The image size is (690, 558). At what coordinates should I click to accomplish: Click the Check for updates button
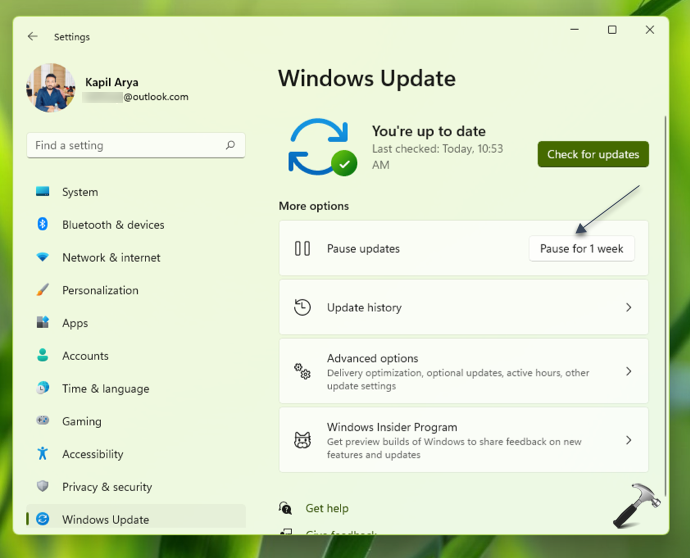(593, 154)
